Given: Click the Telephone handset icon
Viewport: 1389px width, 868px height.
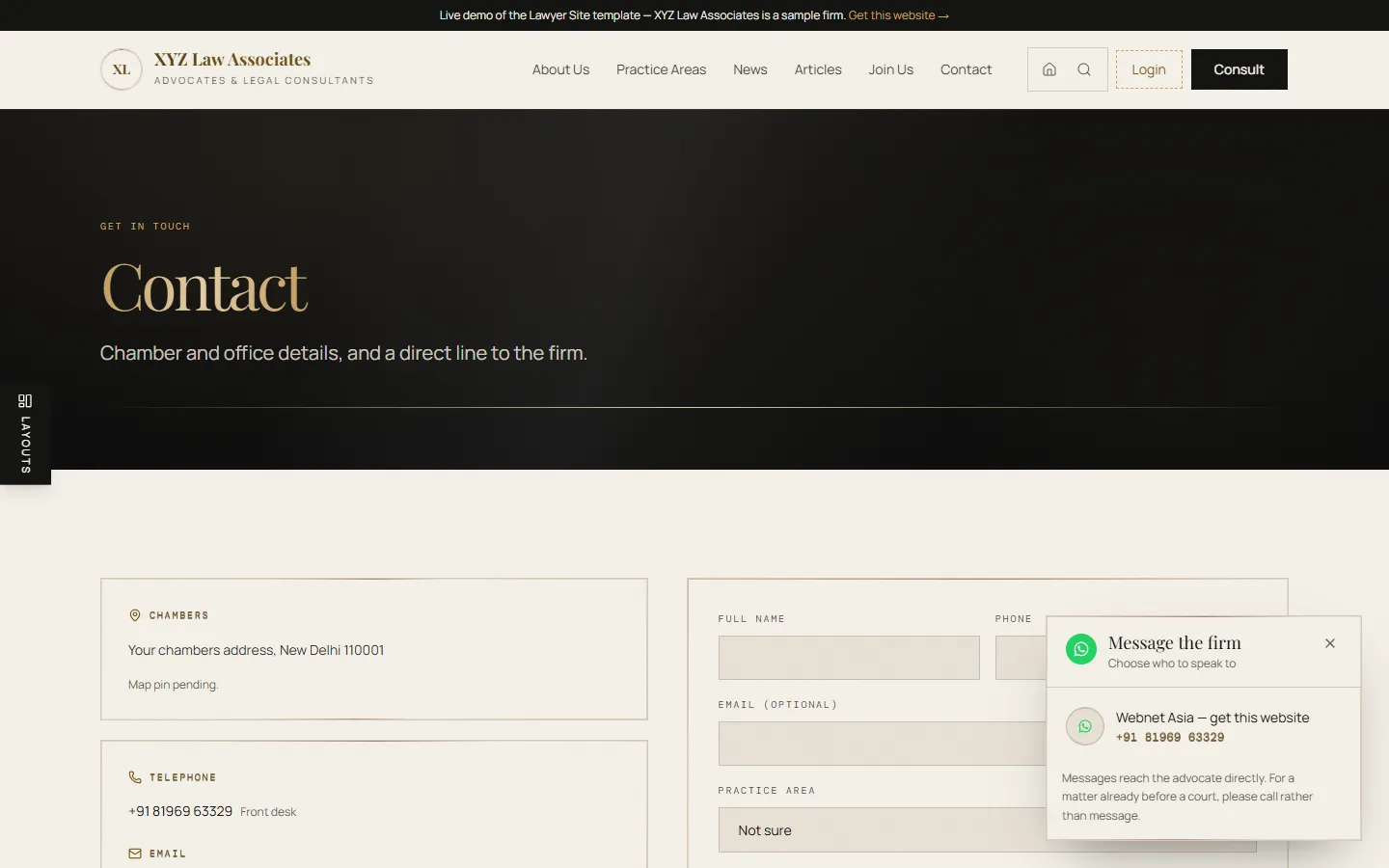Looking at the screenshot, I should pos(135,777).
